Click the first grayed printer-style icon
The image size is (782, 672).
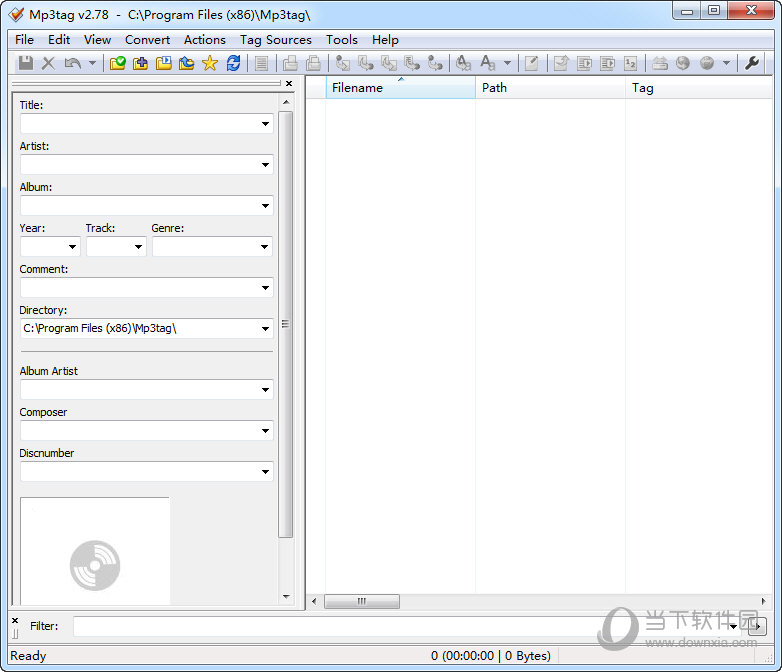pyautogui.click(x=290, y=63)
